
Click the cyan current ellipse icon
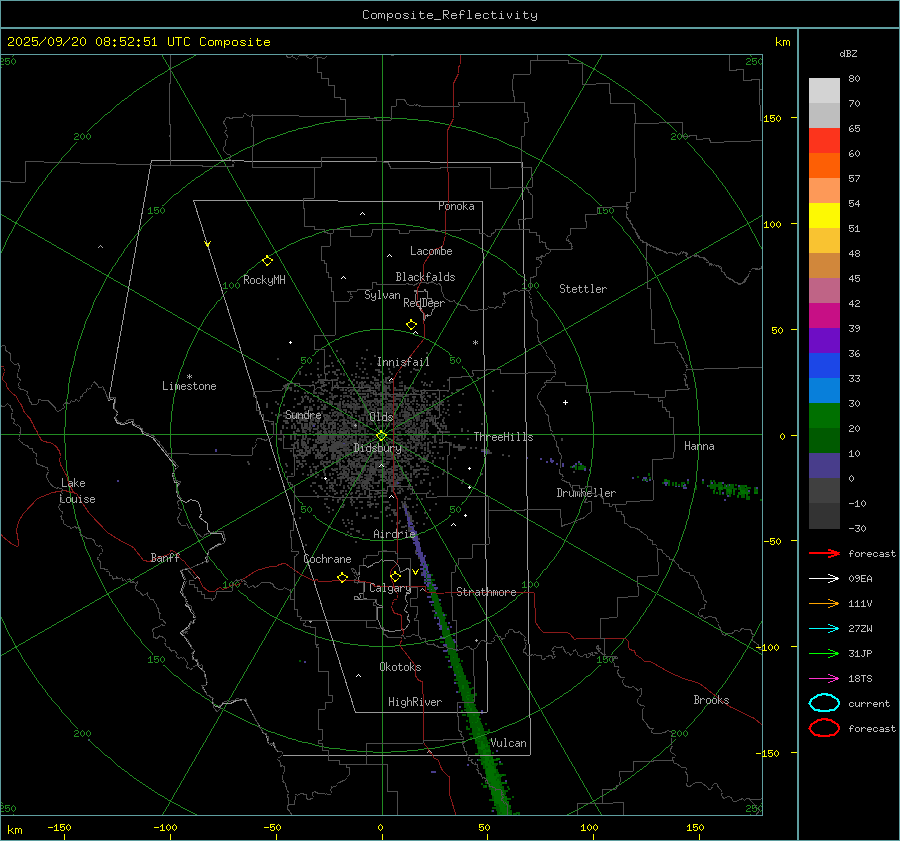pyautogui.click(x=824, y=703)
